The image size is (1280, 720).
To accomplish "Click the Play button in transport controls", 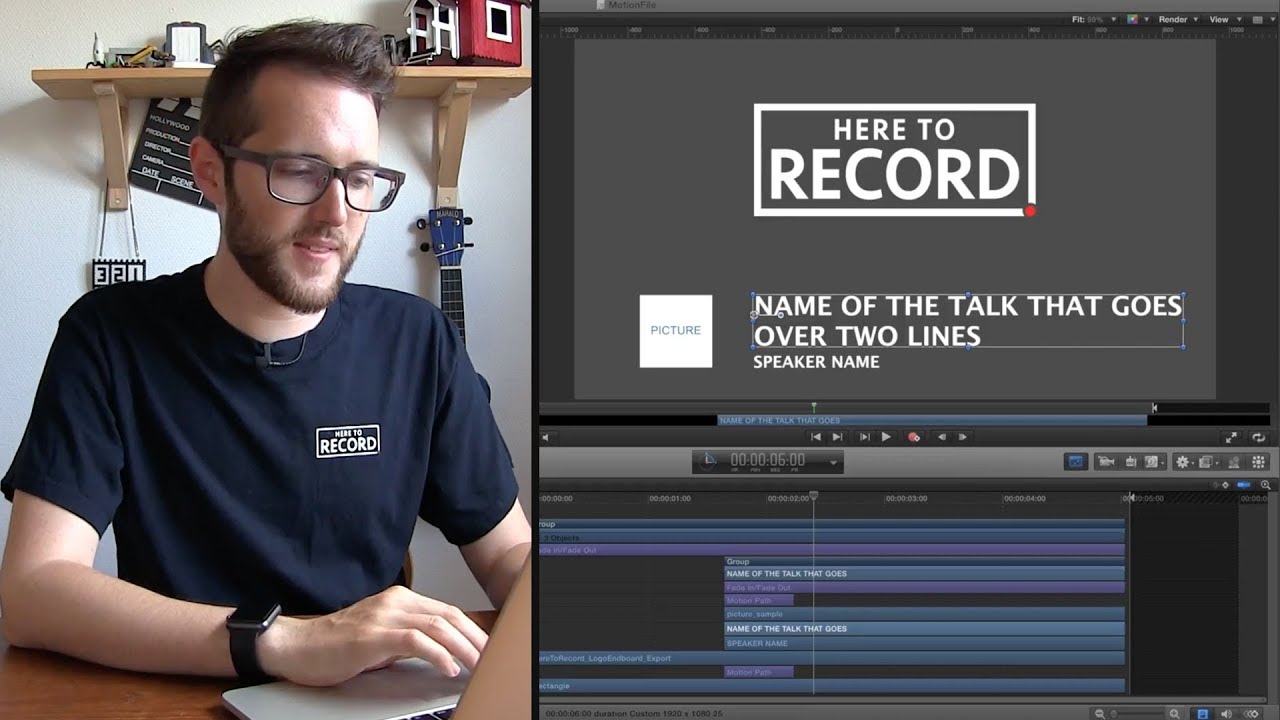I will (886, 437).
